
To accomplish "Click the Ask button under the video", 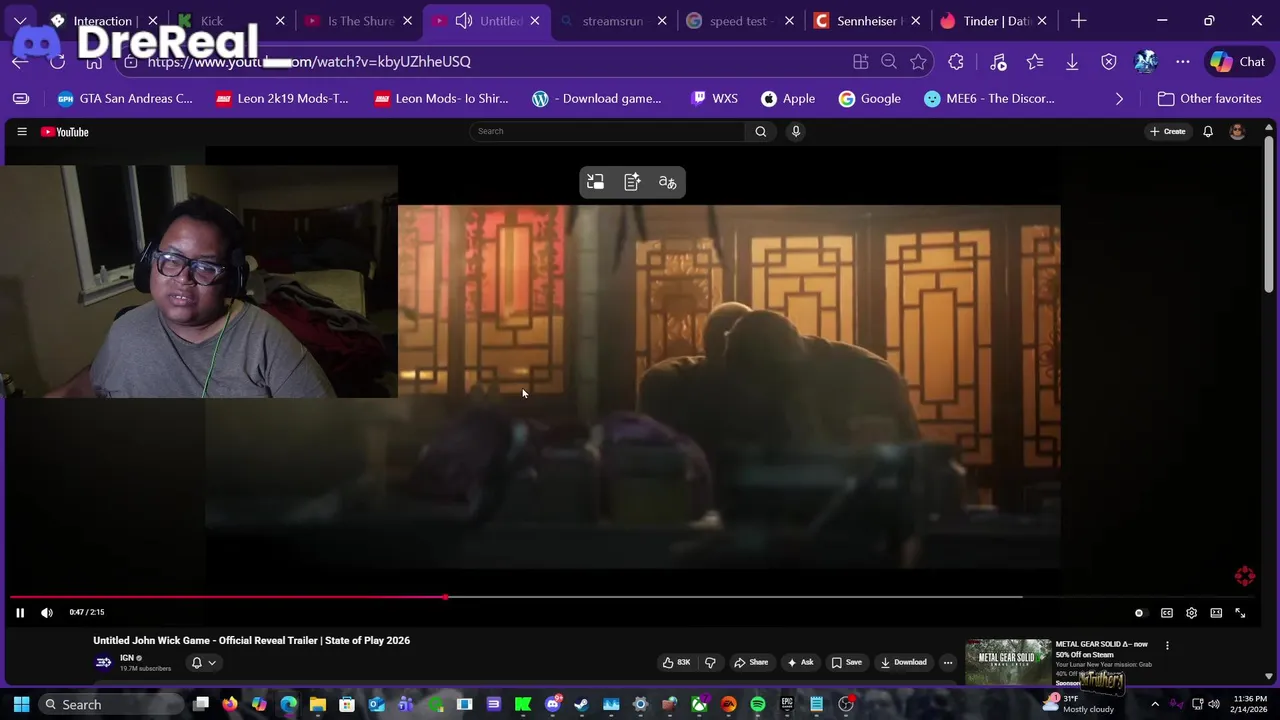I will point(800,662).
